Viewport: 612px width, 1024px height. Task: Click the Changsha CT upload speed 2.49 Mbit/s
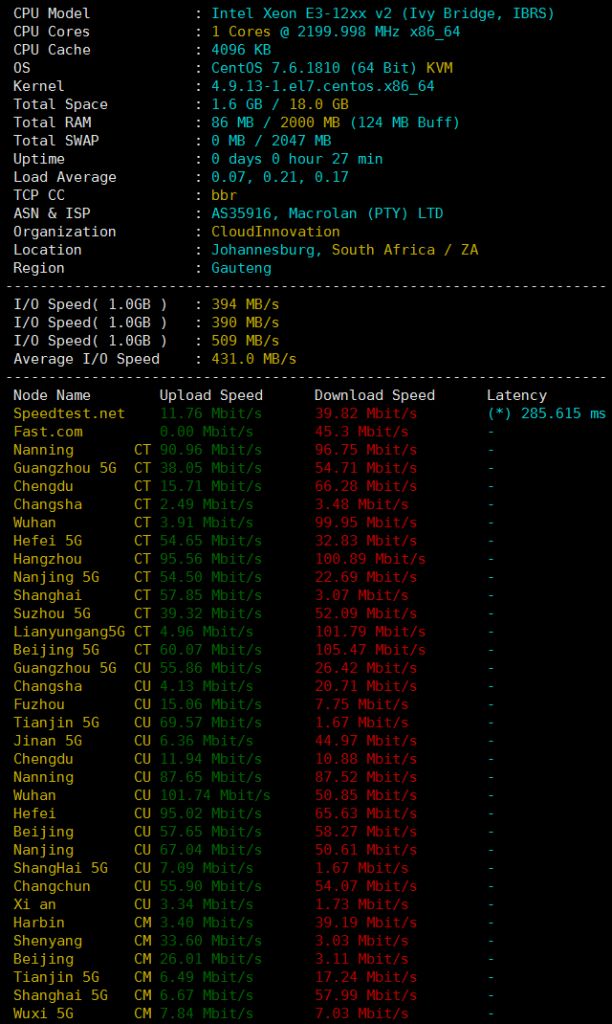[206, 505]
